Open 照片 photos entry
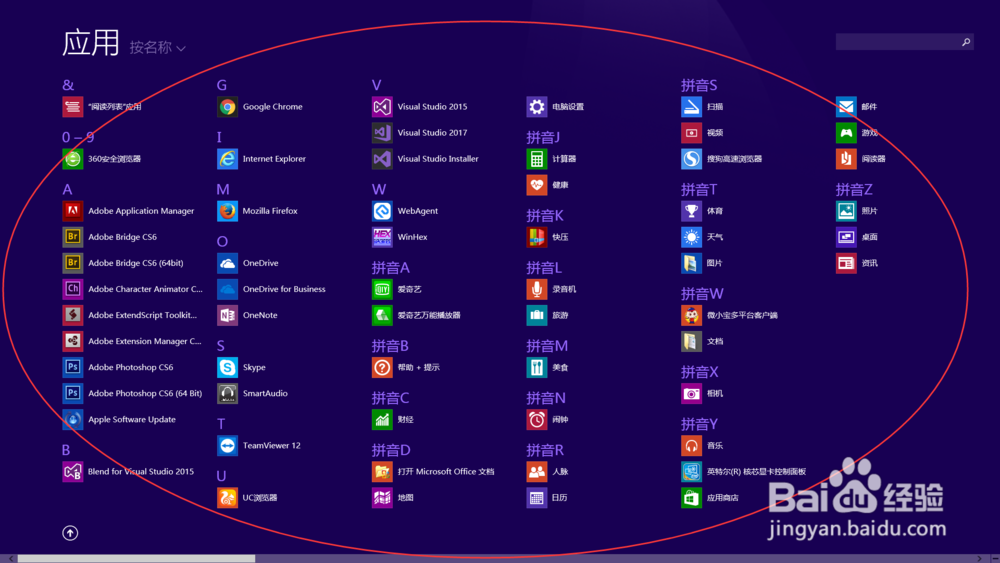Image resolution: width=1000 pixels, height=563 pixels. coord(857,211)
